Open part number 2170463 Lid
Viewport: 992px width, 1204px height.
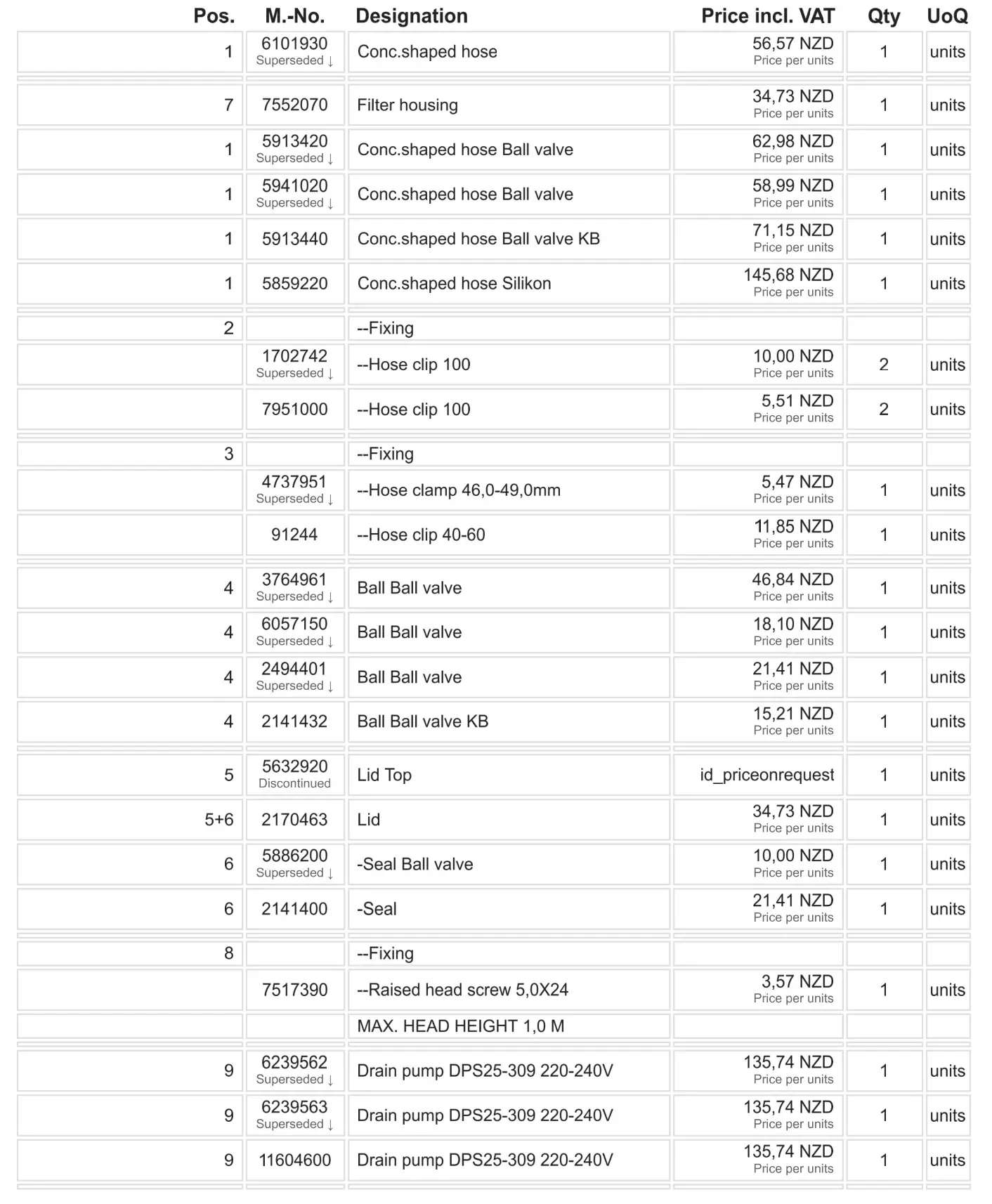(x=294, y=820)
